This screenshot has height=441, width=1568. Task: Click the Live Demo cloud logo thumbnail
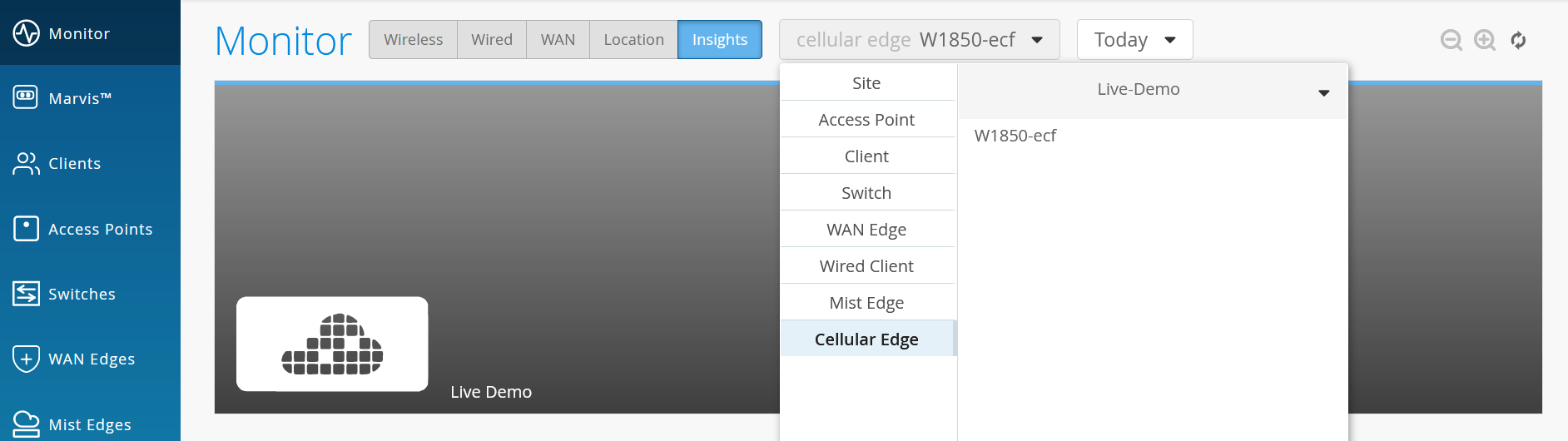pyautogui.click(x=332, y=344)
